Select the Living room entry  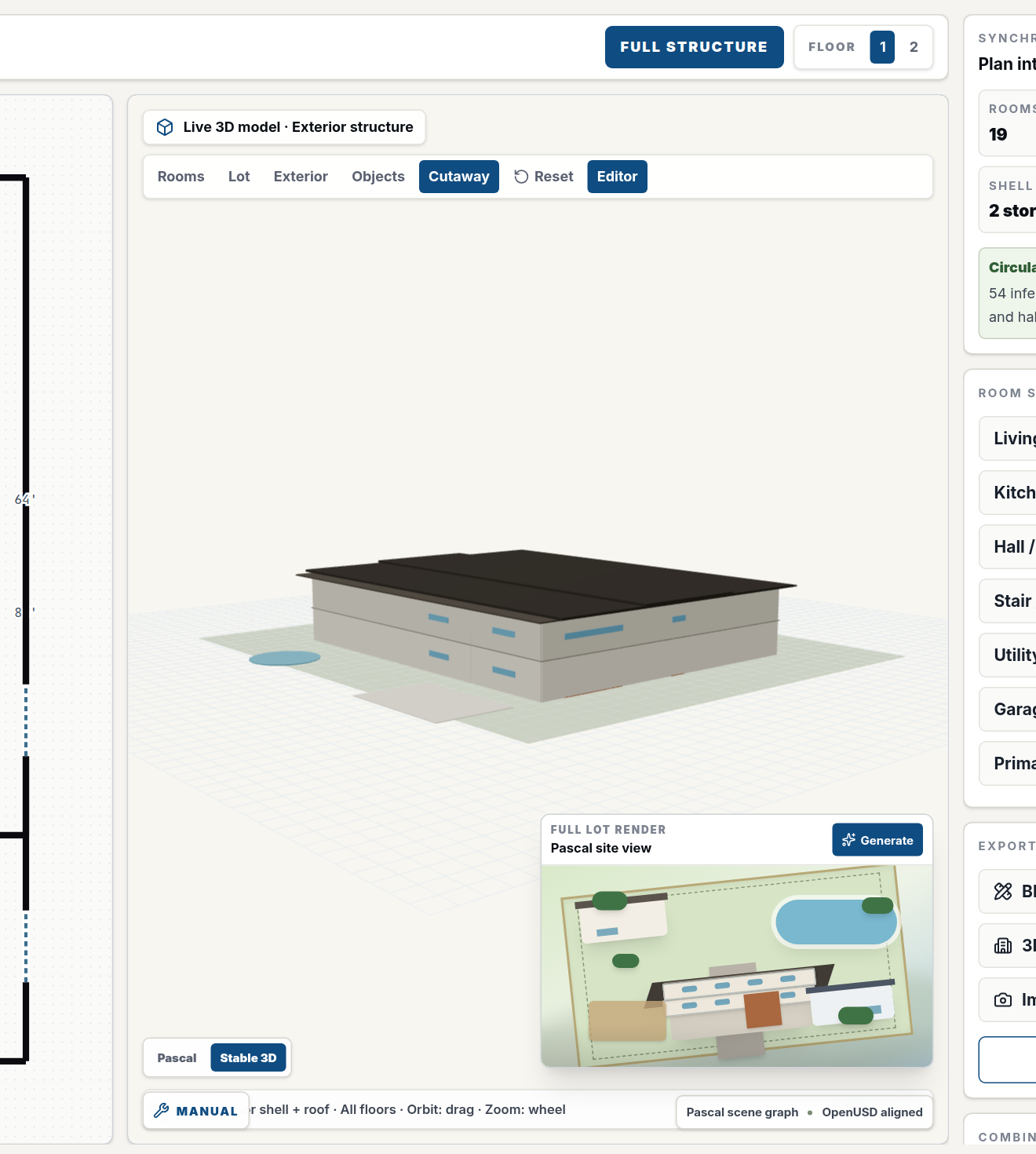tap(1008, 438)
